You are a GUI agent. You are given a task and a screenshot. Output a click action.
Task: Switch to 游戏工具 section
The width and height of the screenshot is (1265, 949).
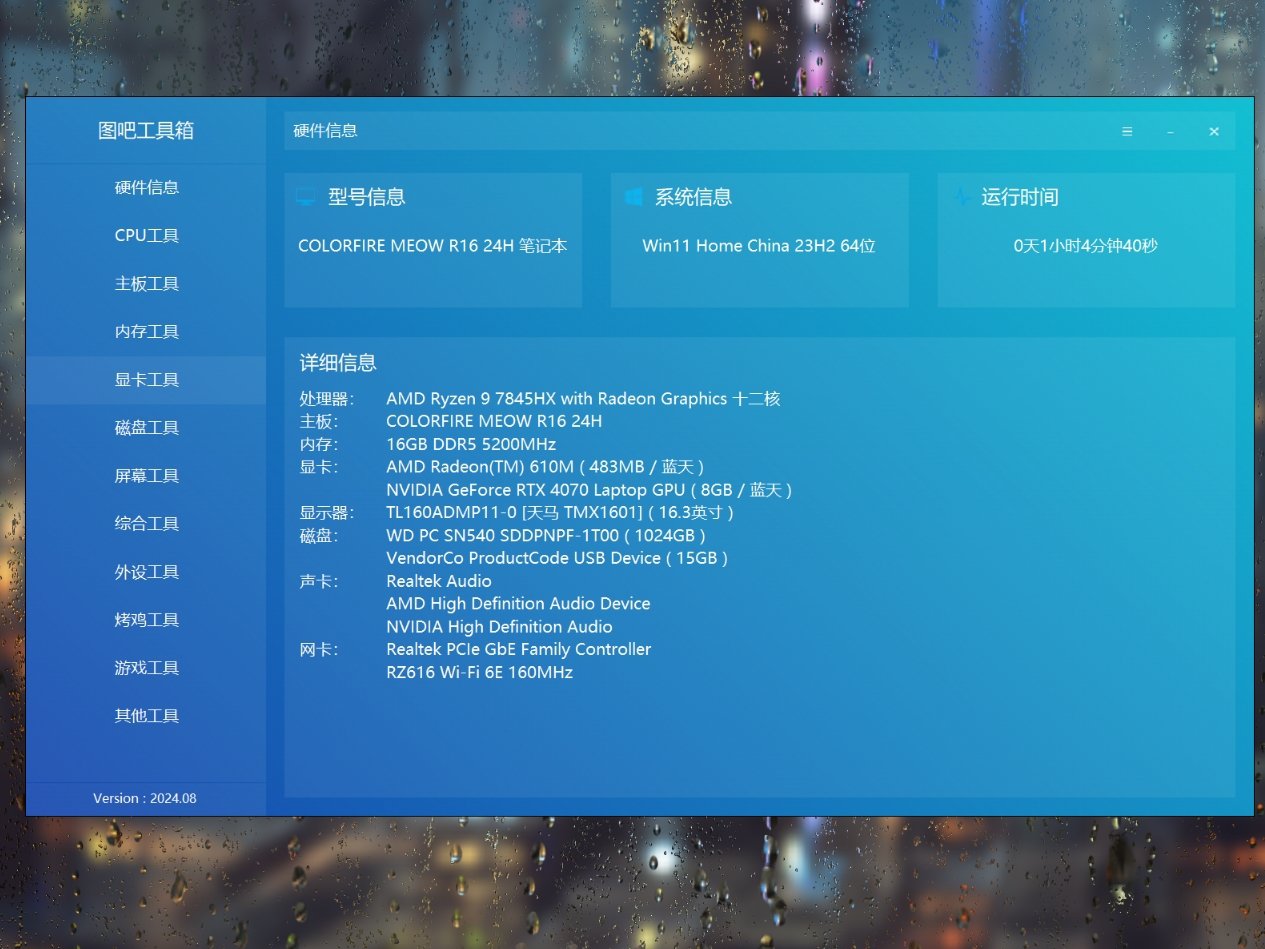click(147, 667)
